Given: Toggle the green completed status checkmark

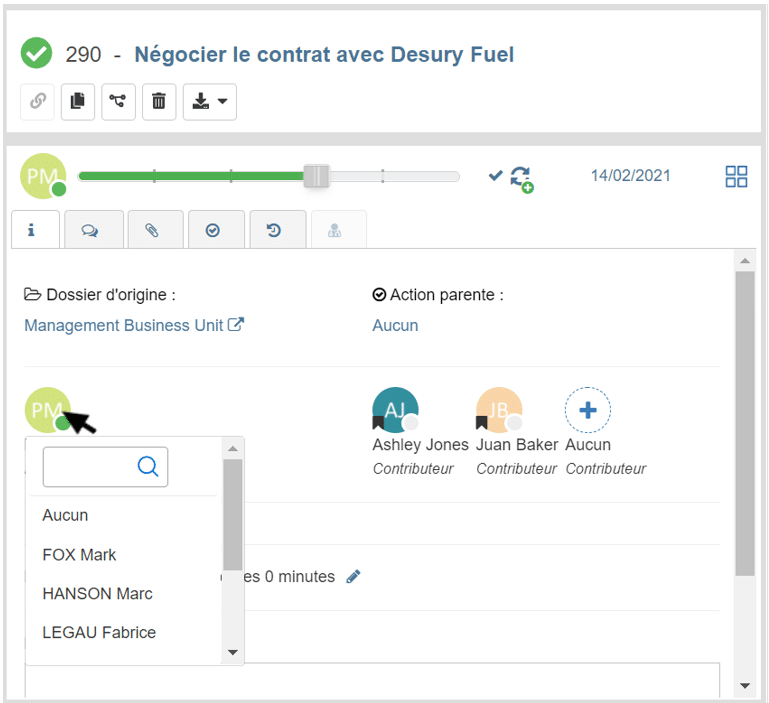Looking at the screenshot, I should click(37, 54).
